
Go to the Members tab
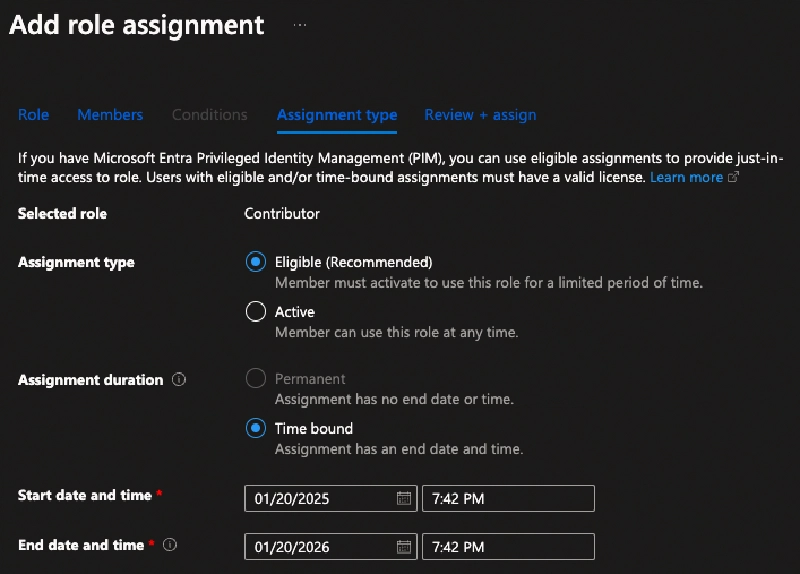[x=110, y=115]
